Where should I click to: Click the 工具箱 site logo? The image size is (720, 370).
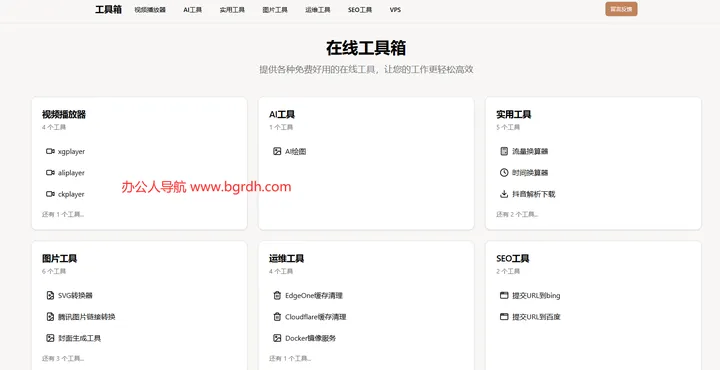[108, 10]
